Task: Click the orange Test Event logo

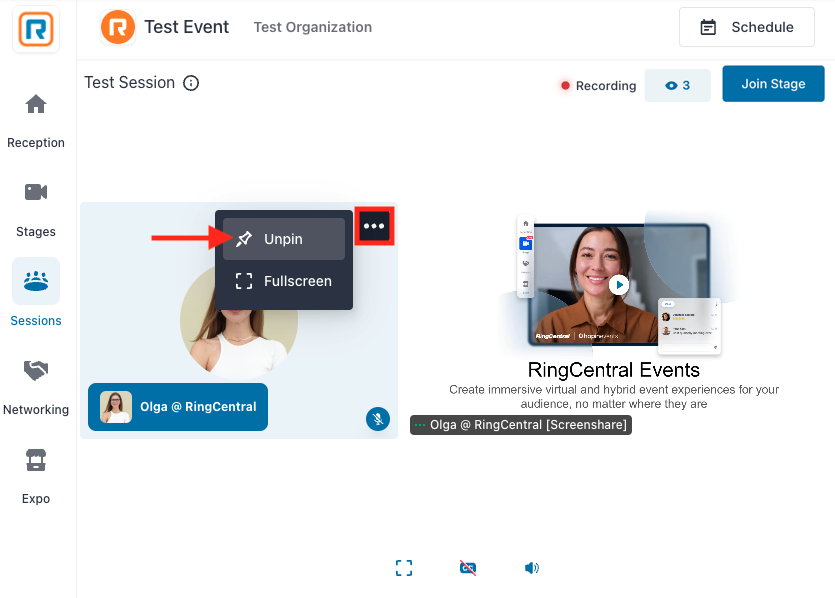Action: coord(118,27)
